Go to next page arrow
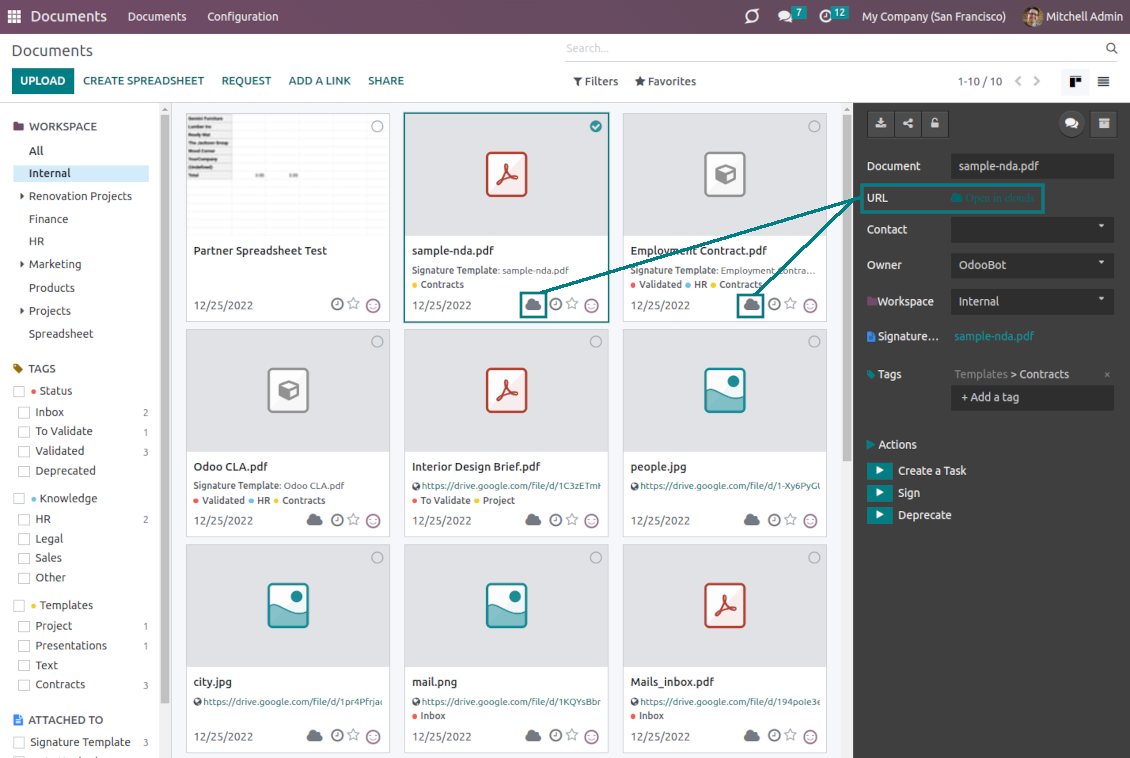 tap(1037, 81)
